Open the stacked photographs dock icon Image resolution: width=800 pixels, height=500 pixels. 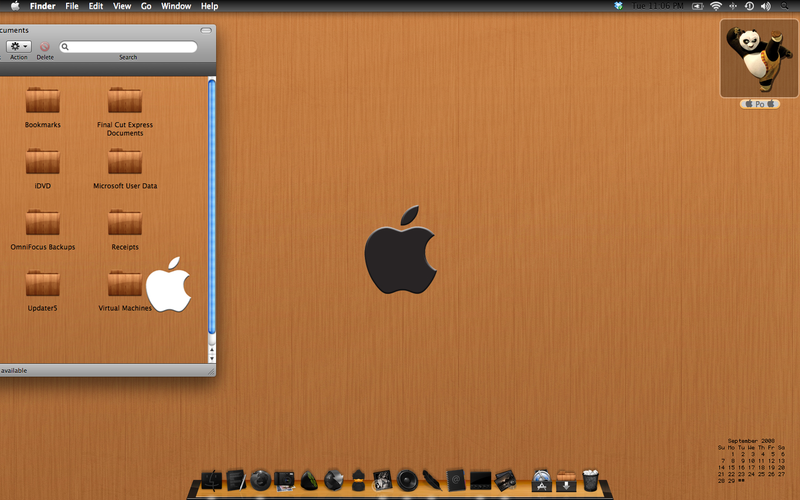tap(505, 481)
